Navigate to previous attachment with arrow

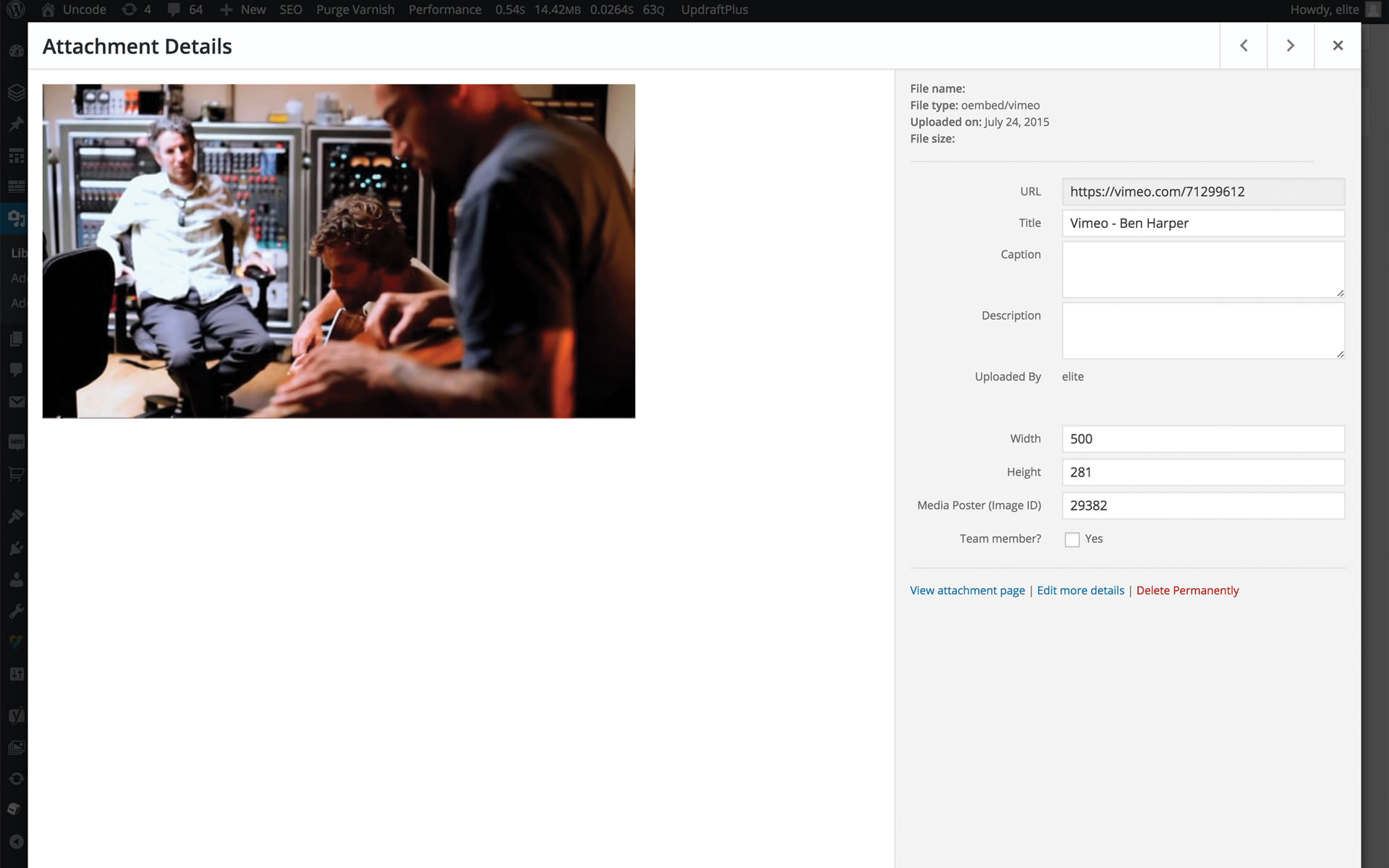tap(1244, 46)
